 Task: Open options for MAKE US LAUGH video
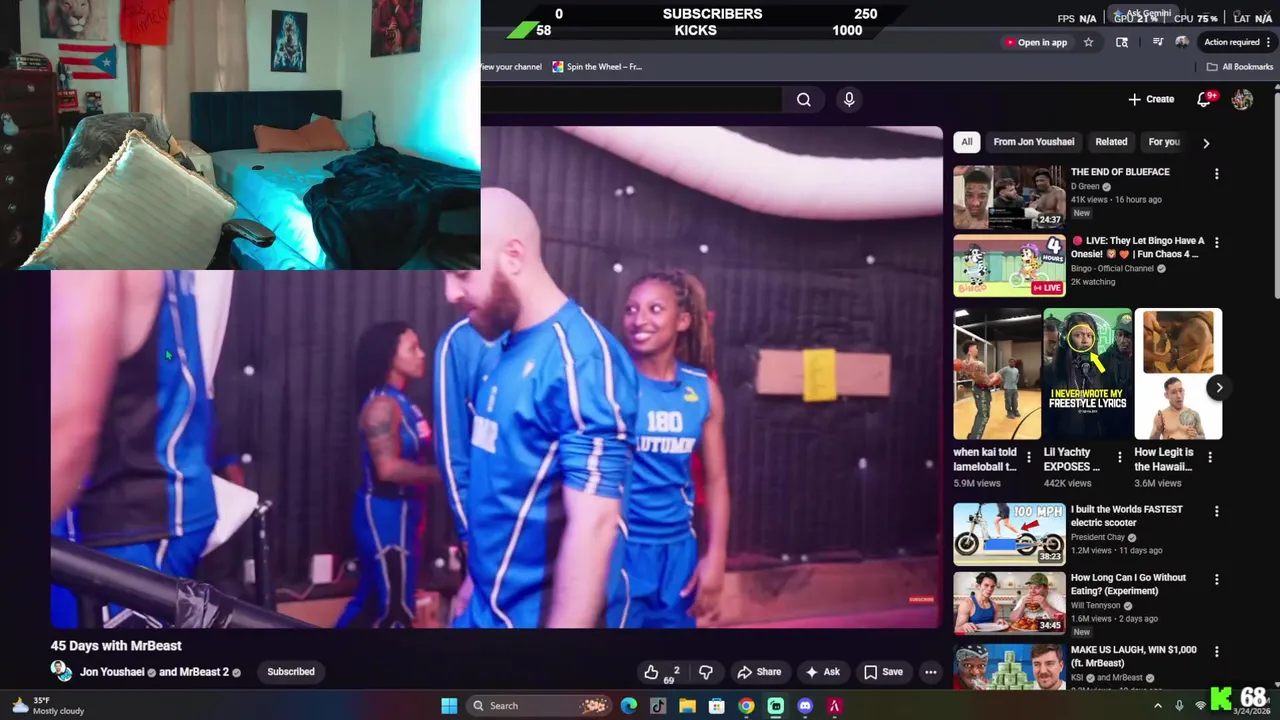point(1216,652)
